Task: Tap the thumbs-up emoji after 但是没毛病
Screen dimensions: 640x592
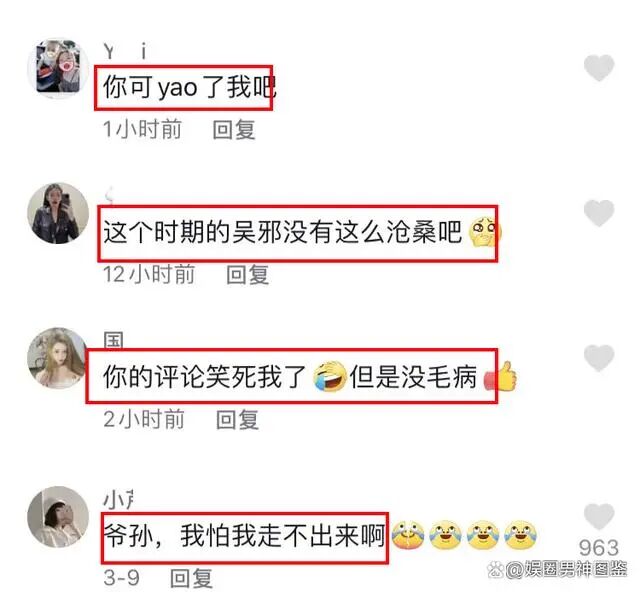Action: coord(500,376)
